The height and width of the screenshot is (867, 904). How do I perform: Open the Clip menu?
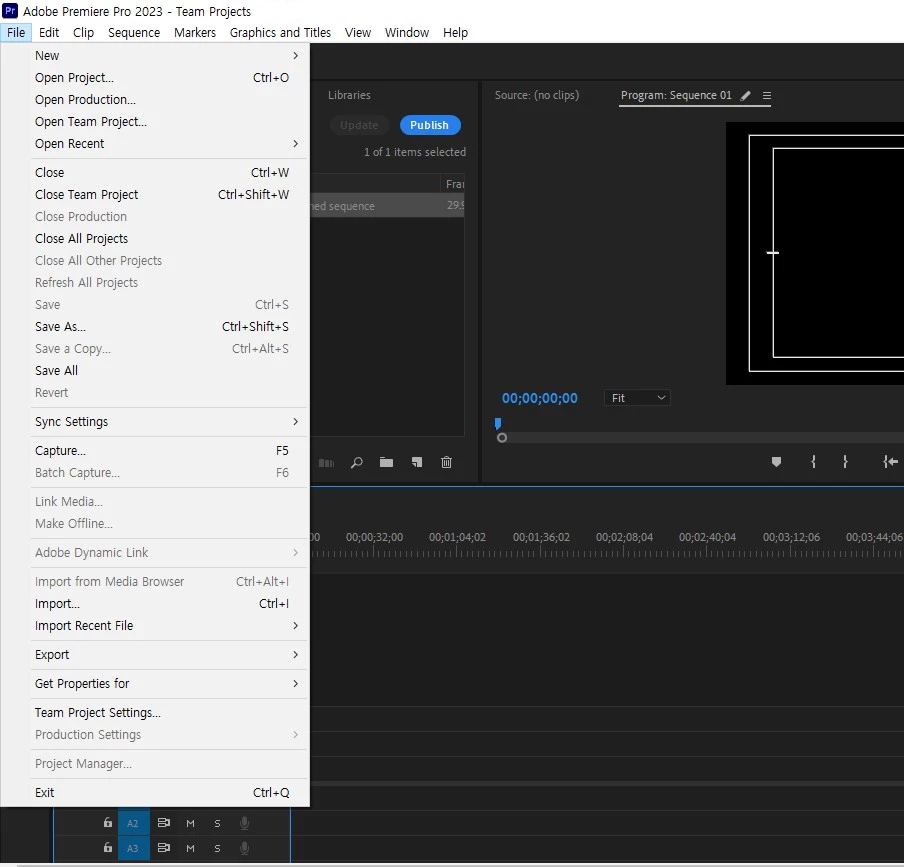coord(84,32)
